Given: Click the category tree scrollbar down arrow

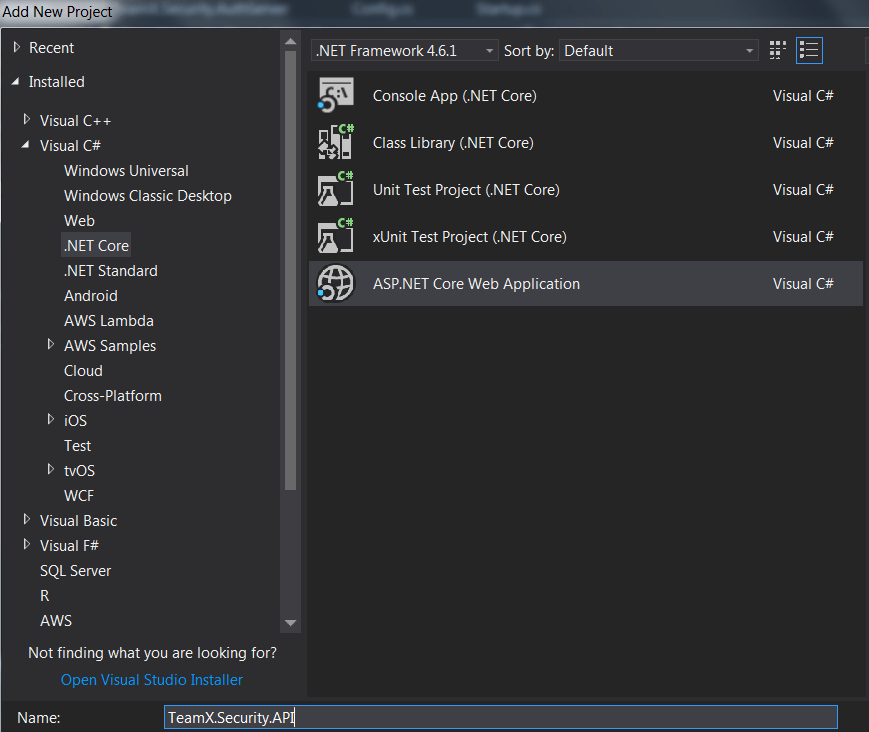Looking at the screenshot, I should [291, 622].
